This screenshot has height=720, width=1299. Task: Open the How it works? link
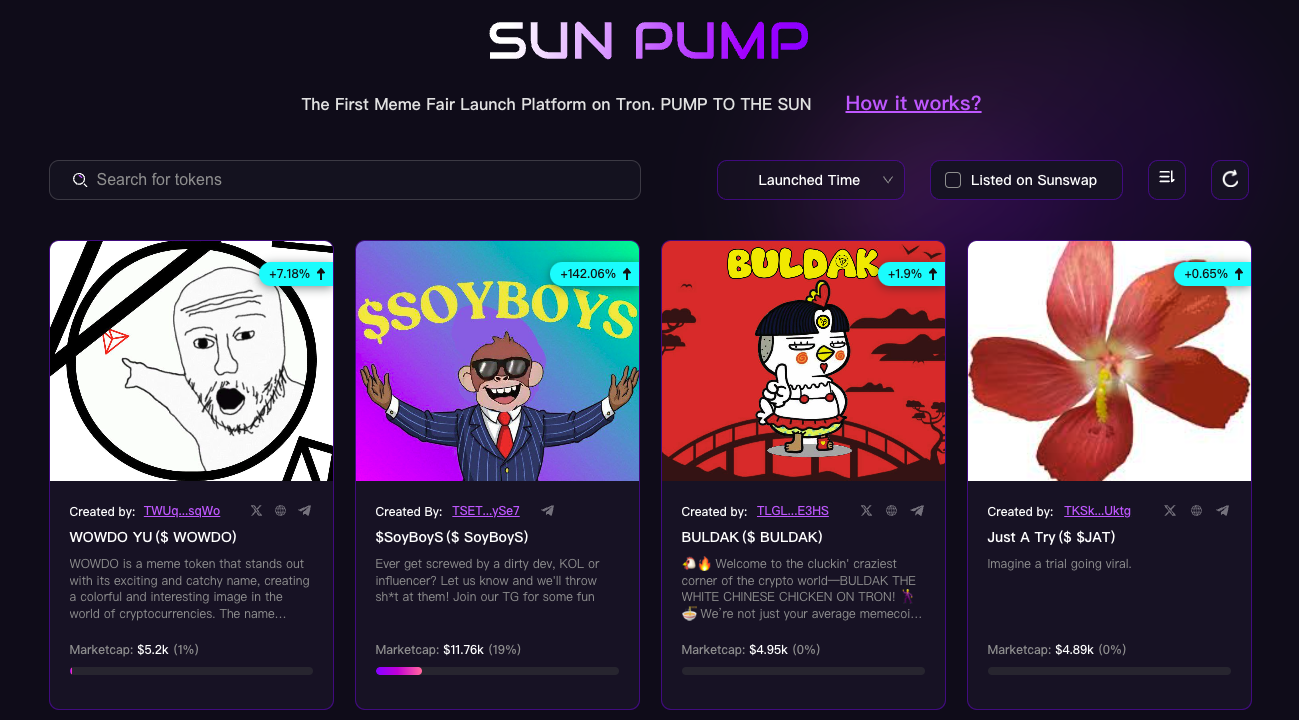(913, 103)
